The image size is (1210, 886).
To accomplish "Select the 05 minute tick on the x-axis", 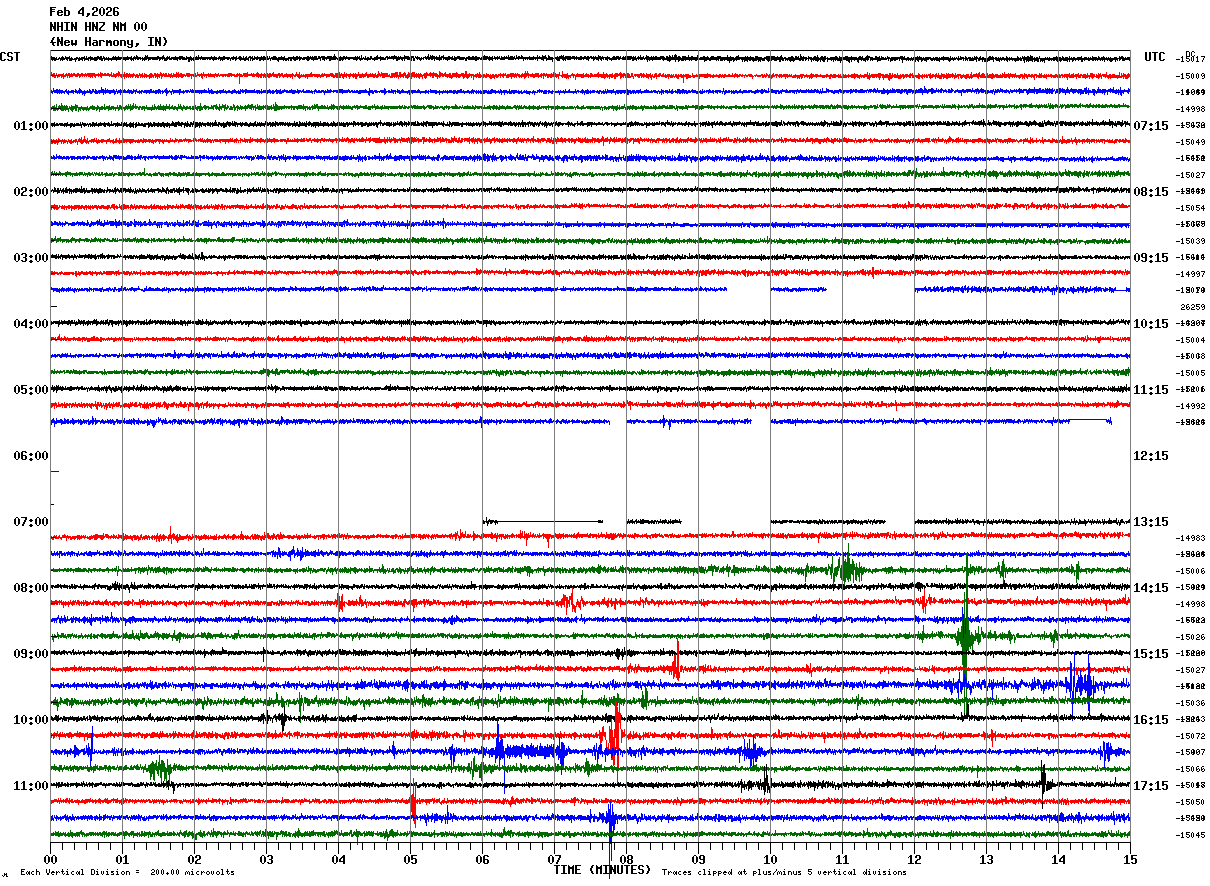I will point(410,859).
